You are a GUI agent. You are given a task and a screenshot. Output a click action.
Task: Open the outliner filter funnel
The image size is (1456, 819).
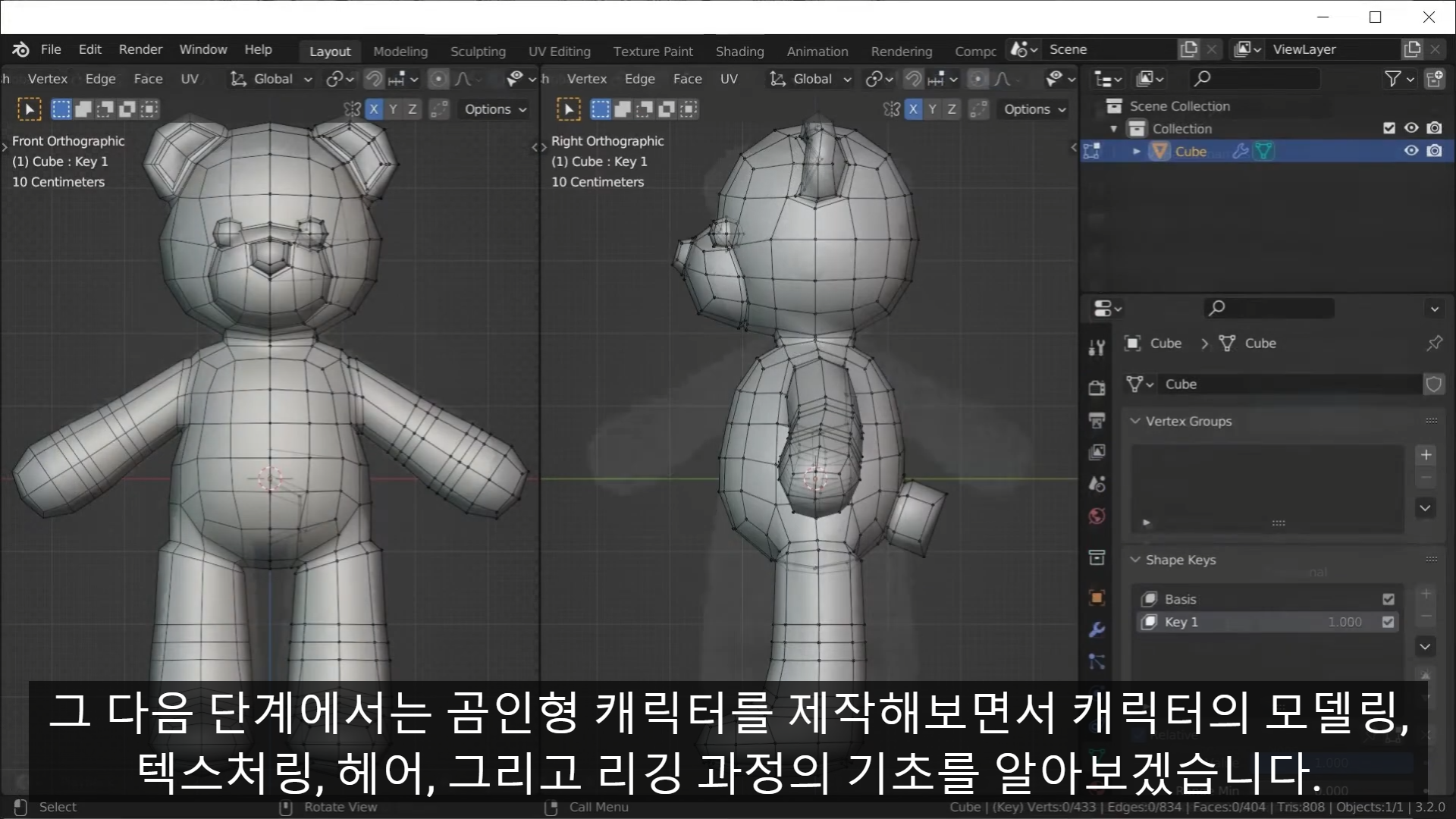(x=1392, y=79)
